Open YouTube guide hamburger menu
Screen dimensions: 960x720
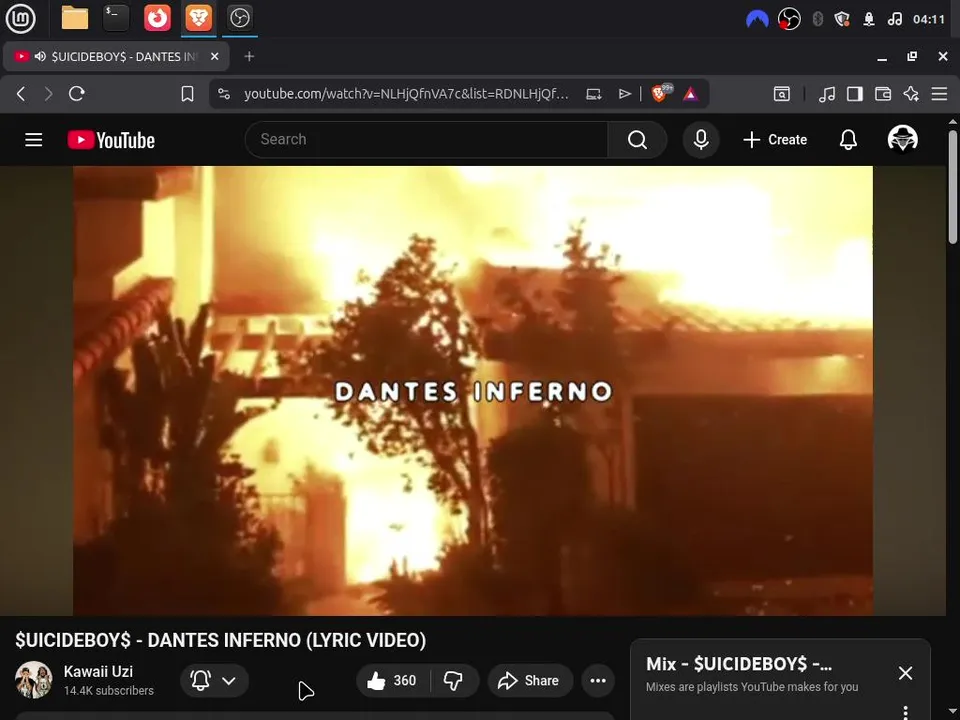click(x=34, y=140)
